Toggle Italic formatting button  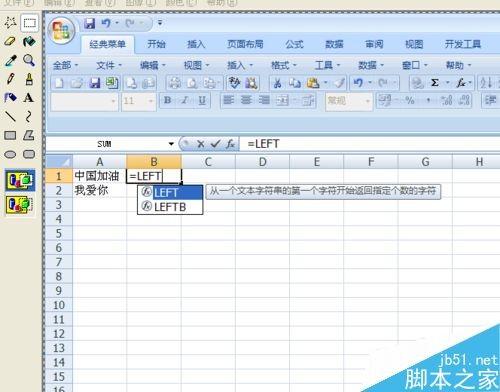(x=185, y=100)
